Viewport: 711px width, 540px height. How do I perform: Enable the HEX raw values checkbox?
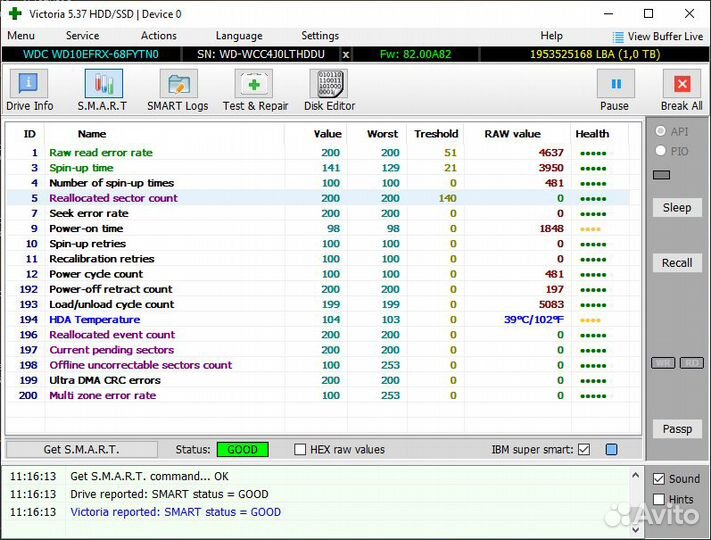point(301,450)
